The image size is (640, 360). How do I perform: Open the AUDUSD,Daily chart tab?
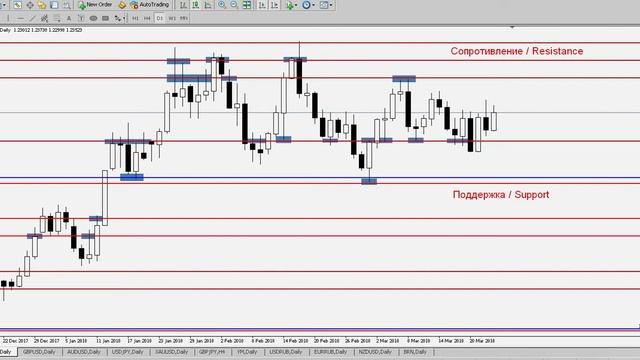click(84, 352)
